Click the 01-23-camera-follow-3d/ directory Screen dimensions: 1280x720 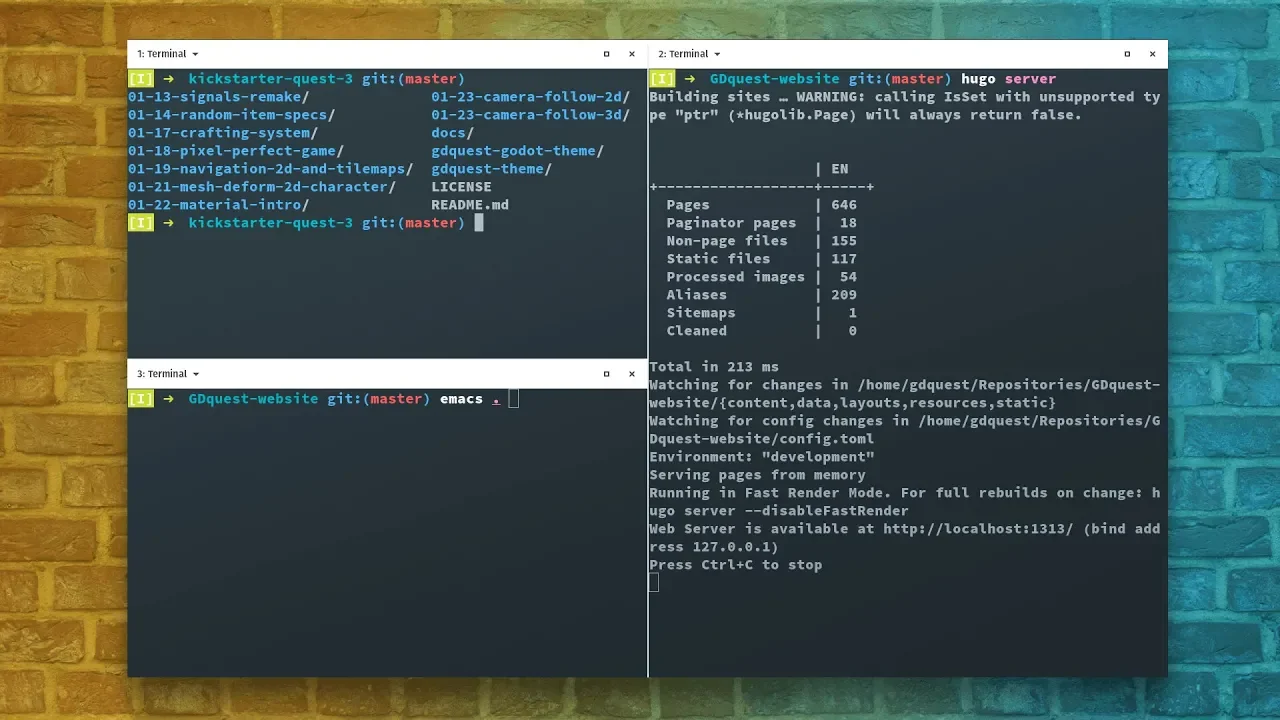pyautogui.click(x=530, y=115)
